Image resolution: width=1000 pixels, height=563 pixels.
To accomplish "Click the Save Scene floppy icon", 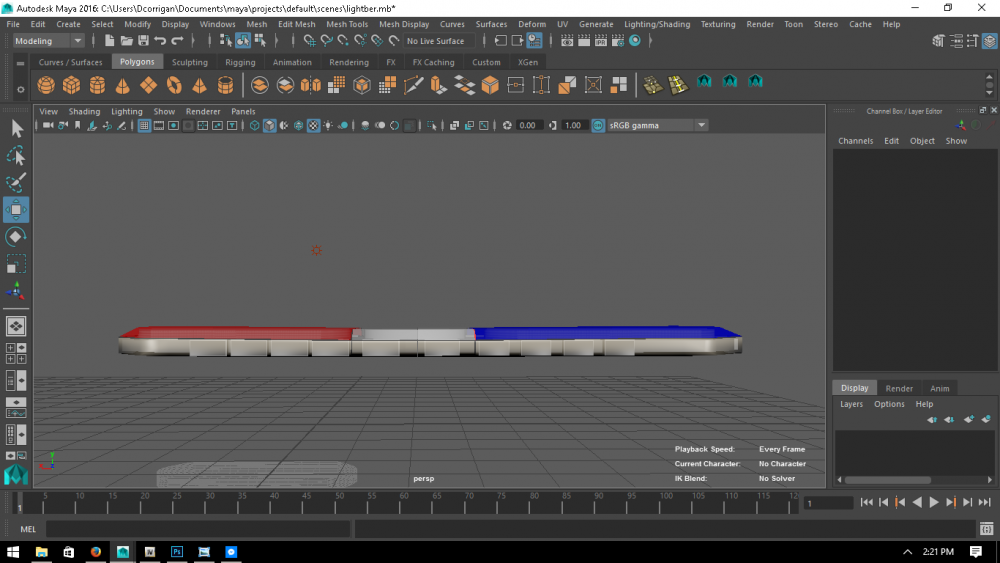I will click(143, 41).
